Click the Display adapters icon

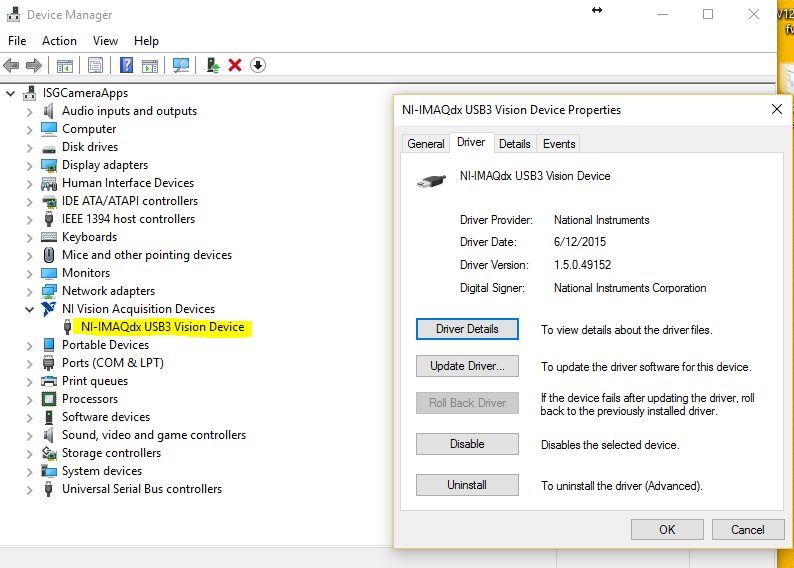point(49,165)
